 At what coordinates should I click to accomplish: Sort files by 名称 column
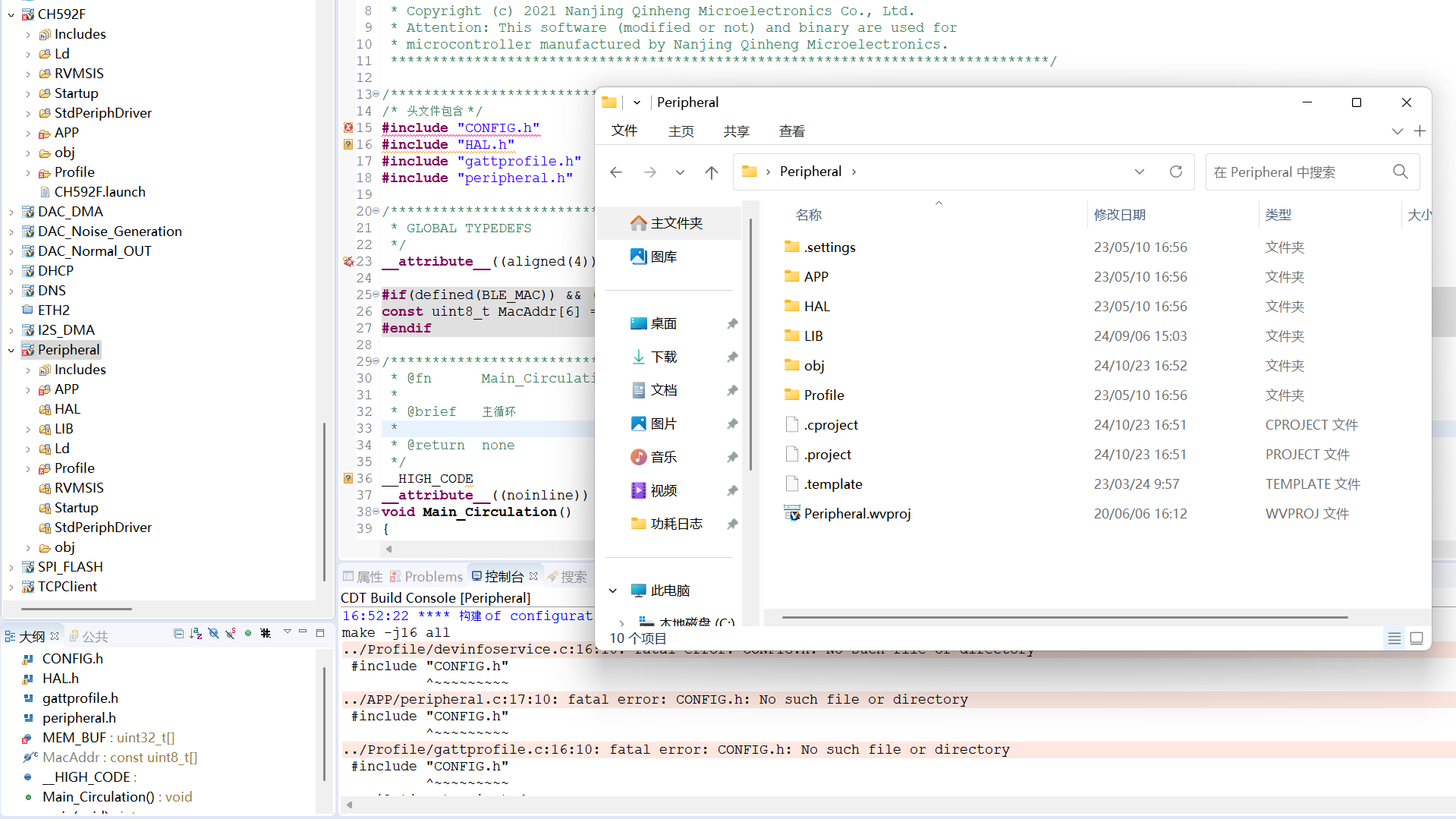809,215
